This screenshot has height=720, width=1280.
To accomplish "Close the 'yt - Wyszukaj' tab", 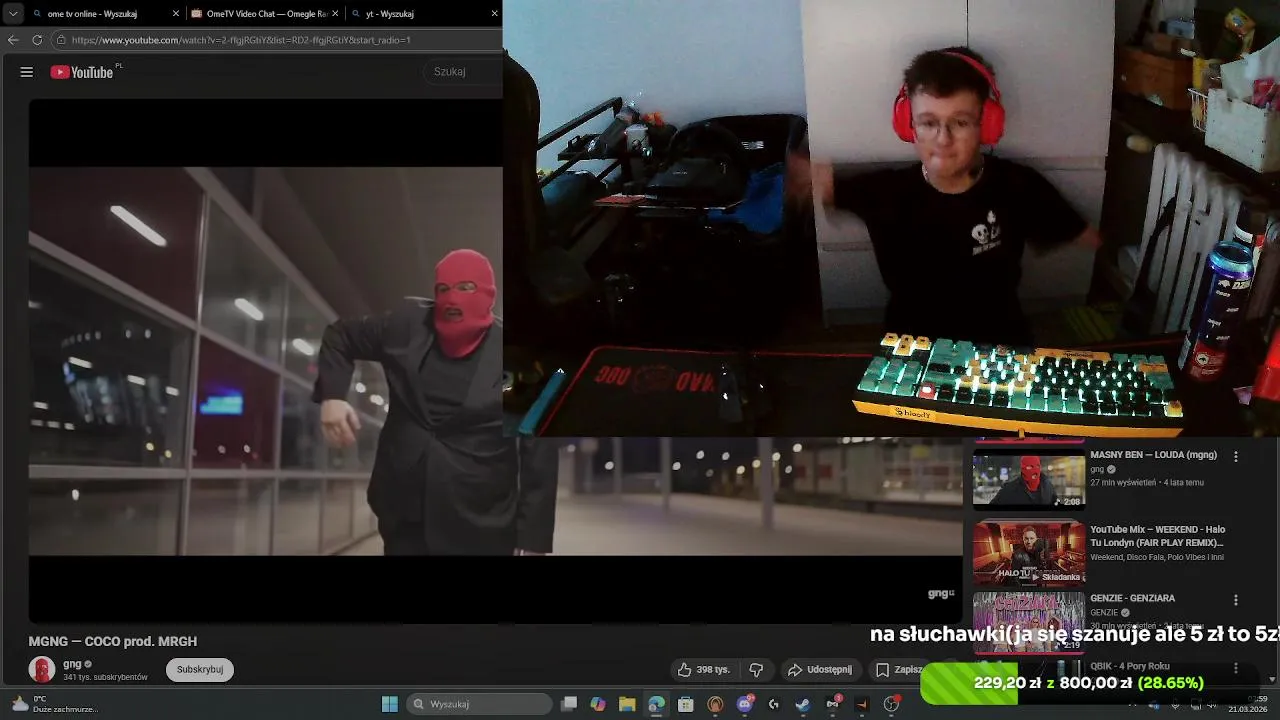I will pos(494,14).
